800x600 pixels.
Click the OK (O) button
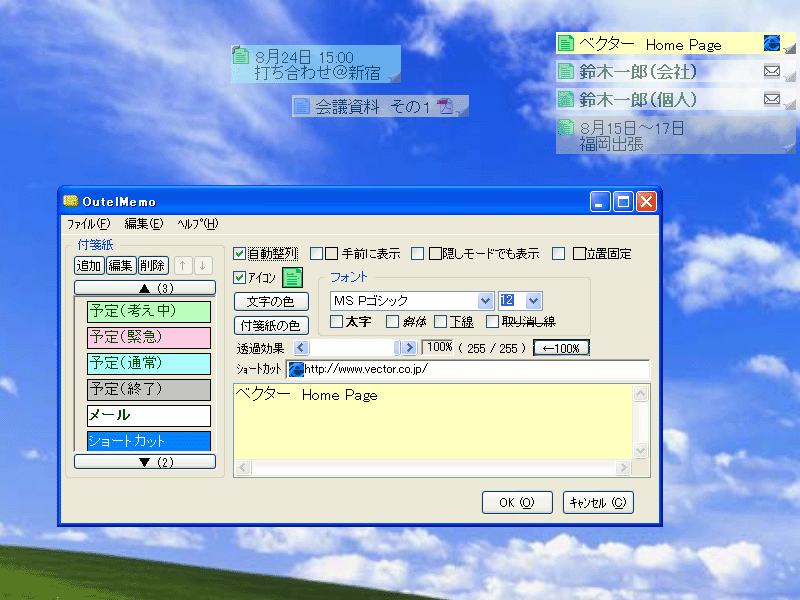point(517,503)
